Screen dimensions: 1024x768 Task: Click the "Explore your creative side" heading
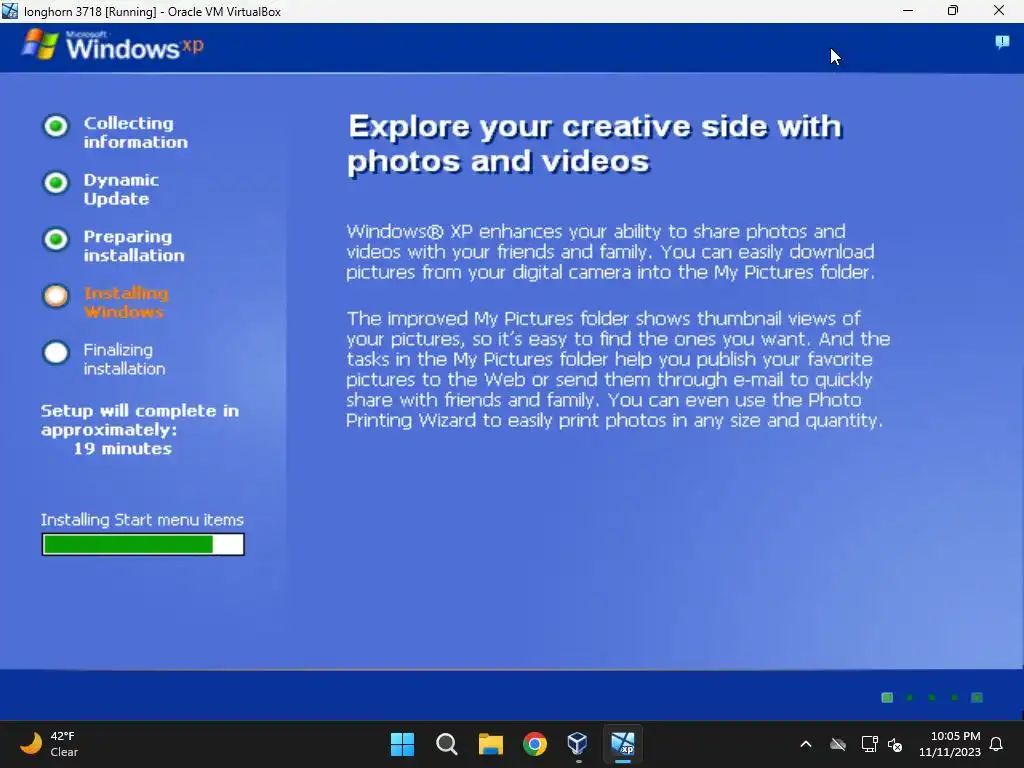point(595,144)
